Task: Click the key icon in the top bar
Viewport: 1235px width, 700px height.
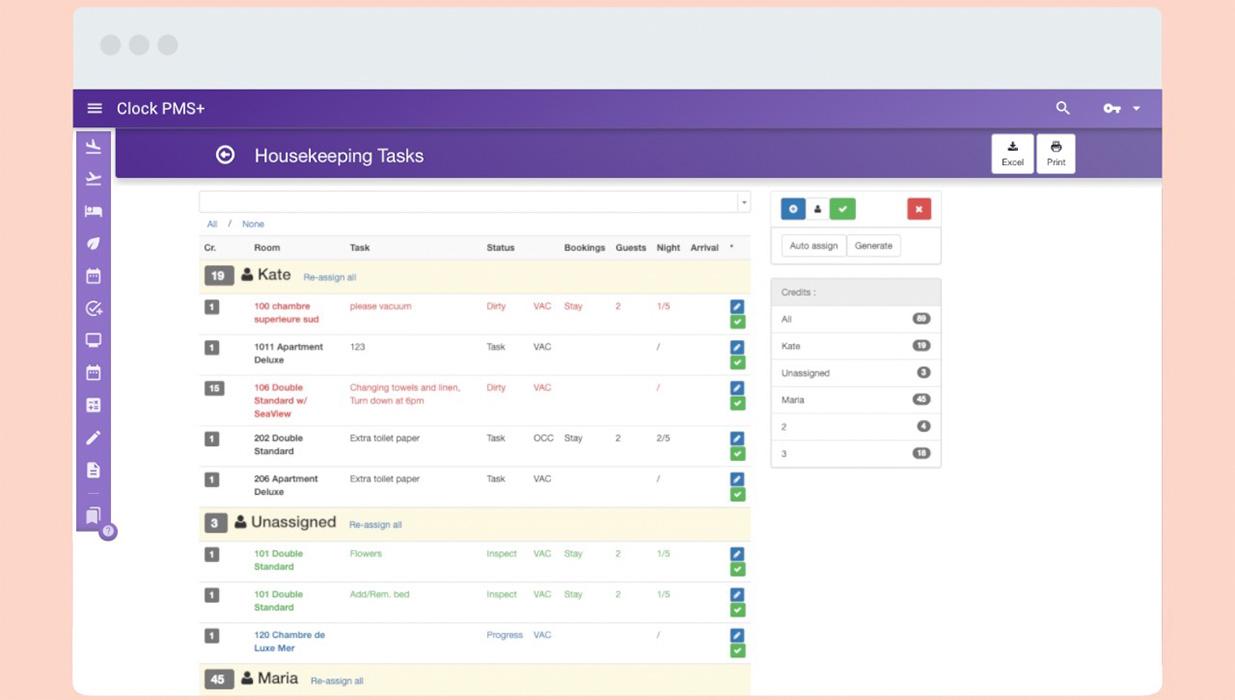Action: click(1111, 108)
